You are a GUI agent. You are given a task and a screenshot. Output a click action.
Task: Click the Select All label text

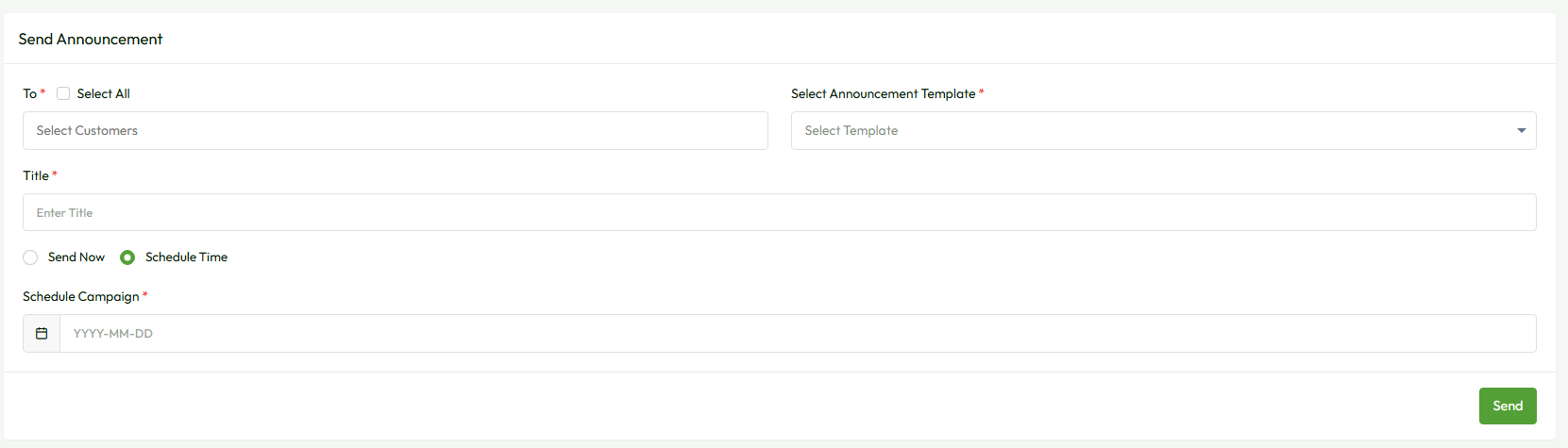pyautogui.click(x=104, y=93)
